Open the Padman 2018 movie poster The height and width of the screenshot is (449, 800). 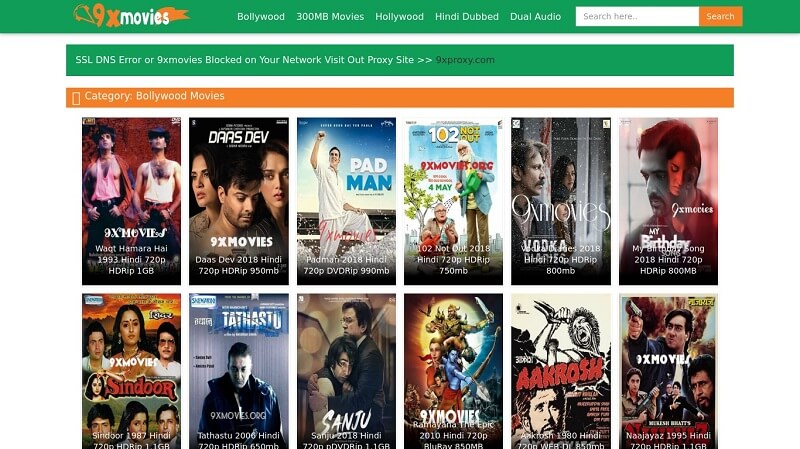click(346, 201)
